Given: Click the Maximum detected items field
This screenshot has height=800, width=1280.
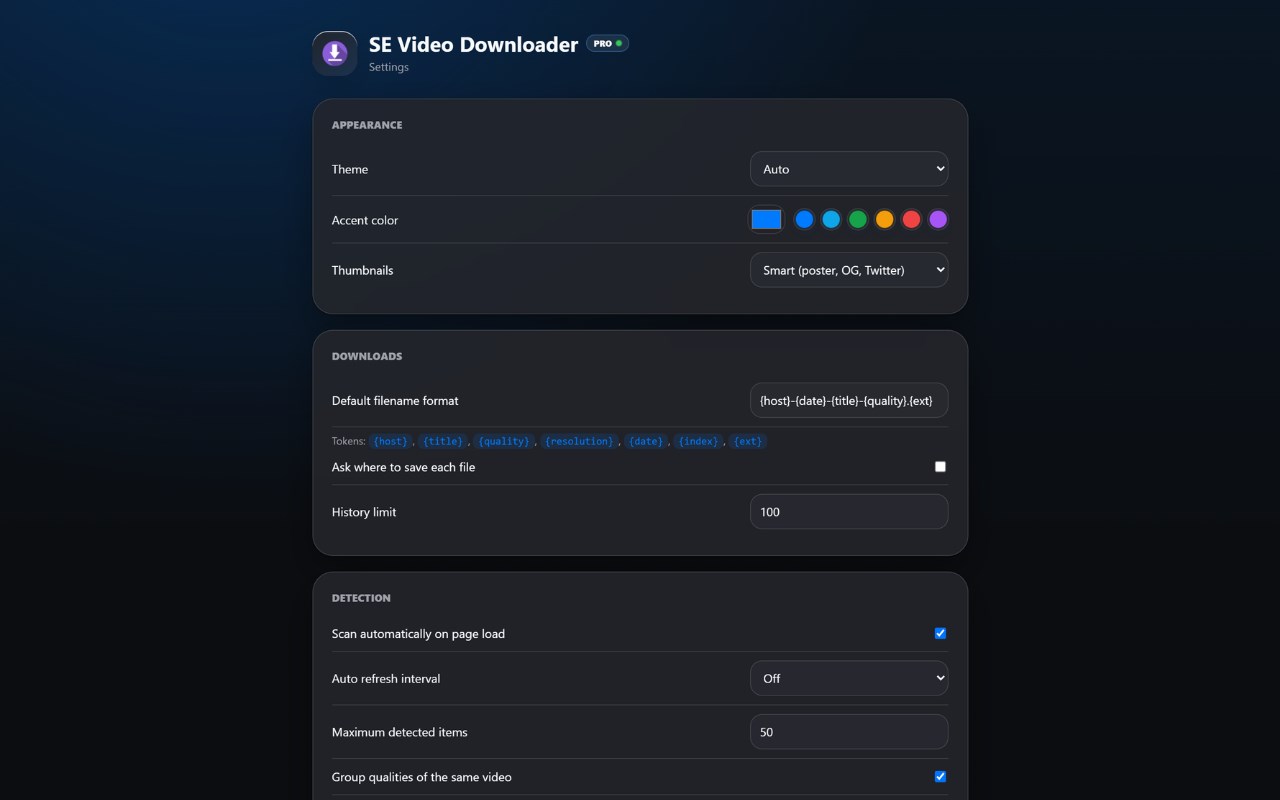Looking at the screenshot, I should 849,732.
